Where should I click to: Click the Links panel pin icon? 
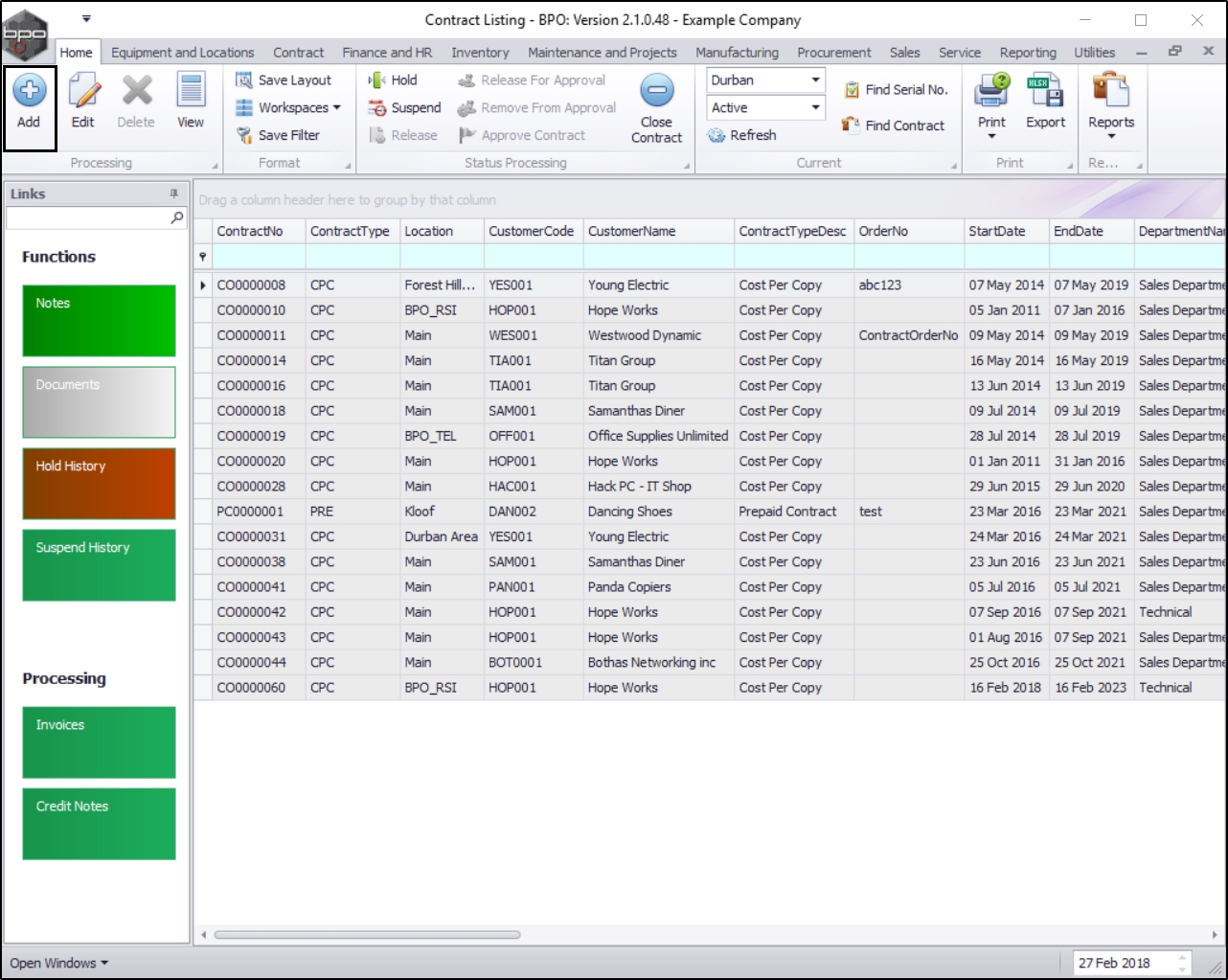[173, 194]
